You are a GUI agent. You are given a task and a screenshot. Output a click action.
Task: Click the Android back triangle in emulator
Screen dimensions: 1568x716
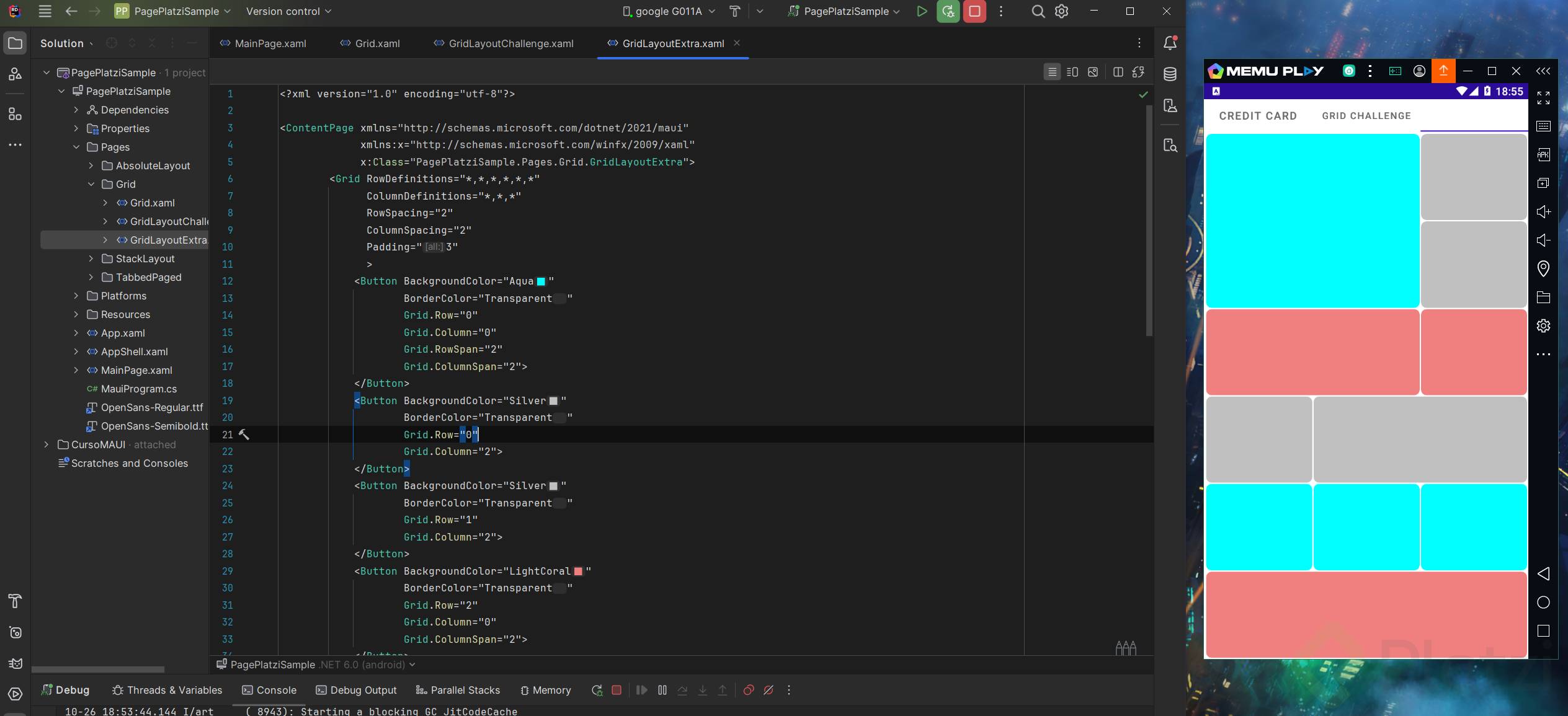click(x=1543, y=573)
